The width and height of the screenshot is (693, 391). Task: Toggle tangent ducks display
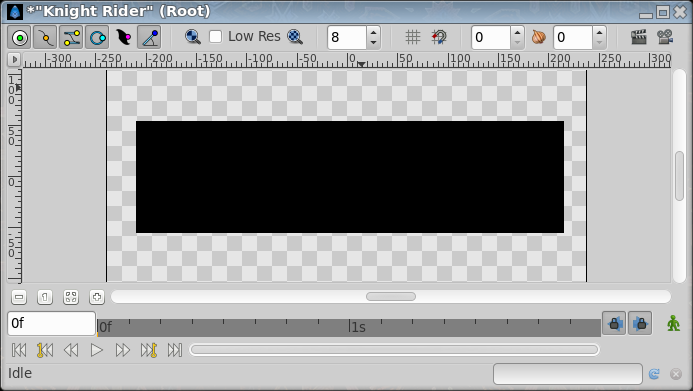72,38
